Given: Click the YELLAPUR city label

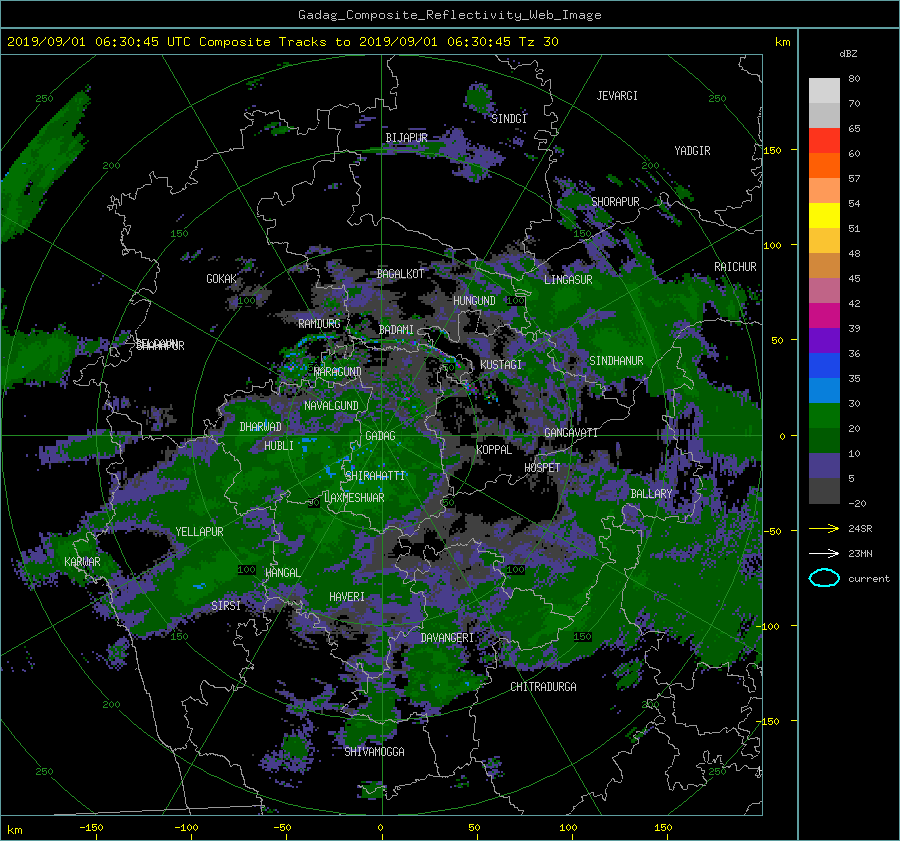Looking at the screenshot, I should tap(199, 532).
